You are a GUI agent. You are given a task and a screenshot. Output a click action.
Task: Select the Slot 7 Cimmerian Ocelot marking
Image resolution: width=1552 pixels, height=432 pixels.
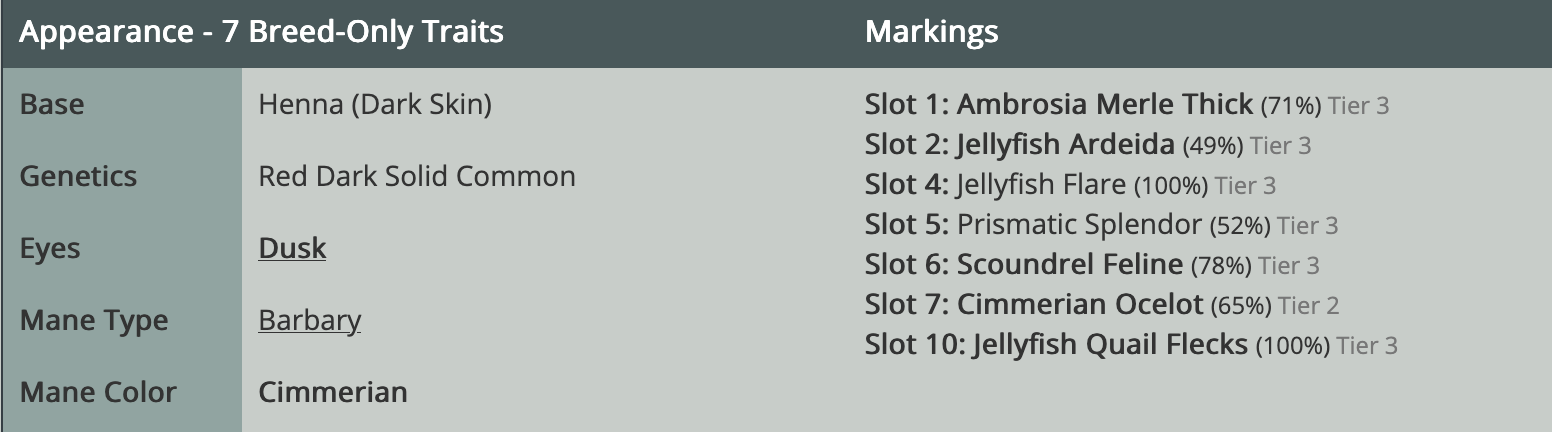point(1102,304)
